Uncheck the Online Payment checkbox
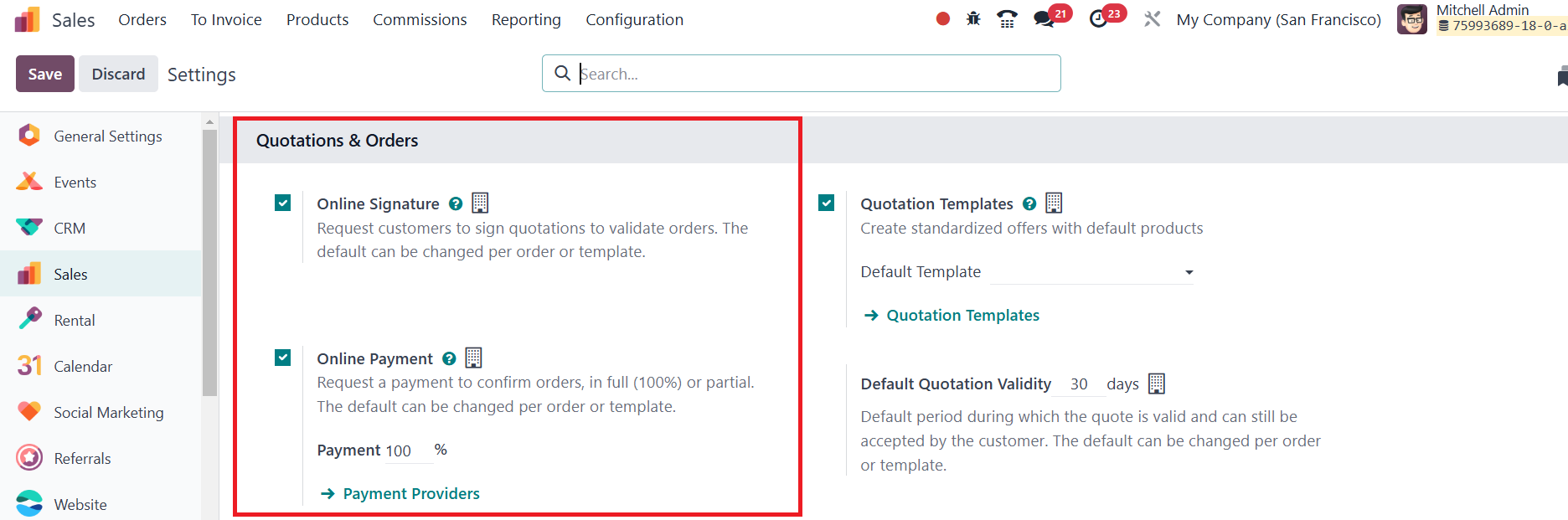Image resolution: width=1568 pixels, height=520 pixels. pos(283,358)
